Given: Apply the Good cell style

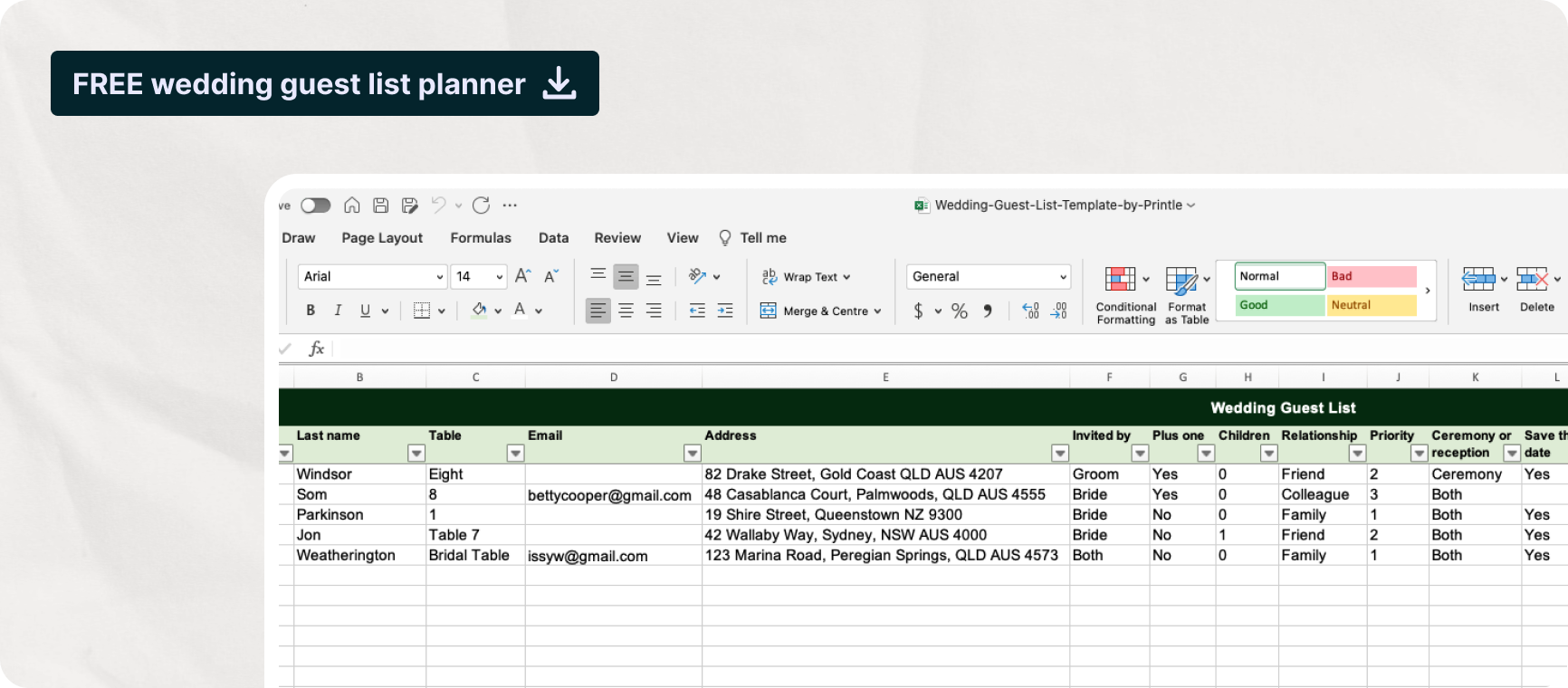Looking at the screenshot, I should click(x=1279, y=305).
